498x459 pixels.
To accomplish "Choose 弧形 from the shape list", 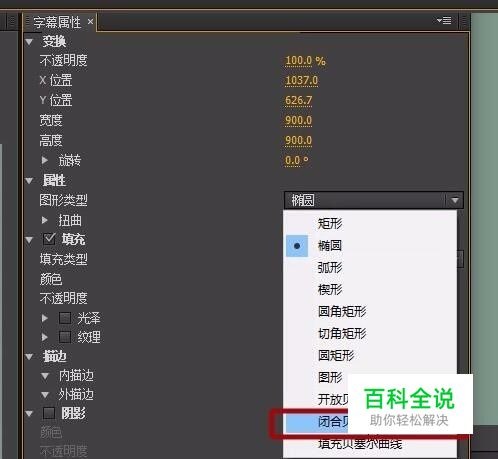I will (370, 267).
